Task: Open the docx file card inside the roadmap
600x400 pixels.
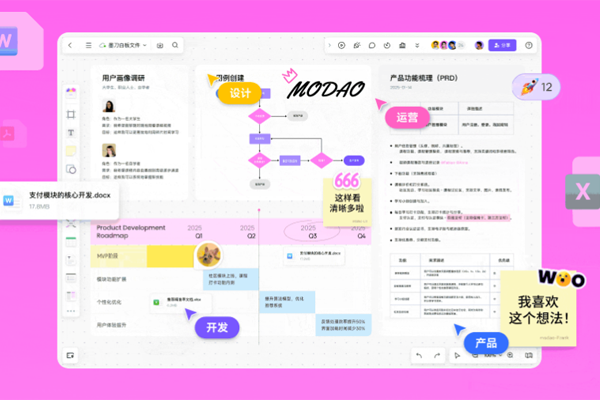Action: (314, 256)
